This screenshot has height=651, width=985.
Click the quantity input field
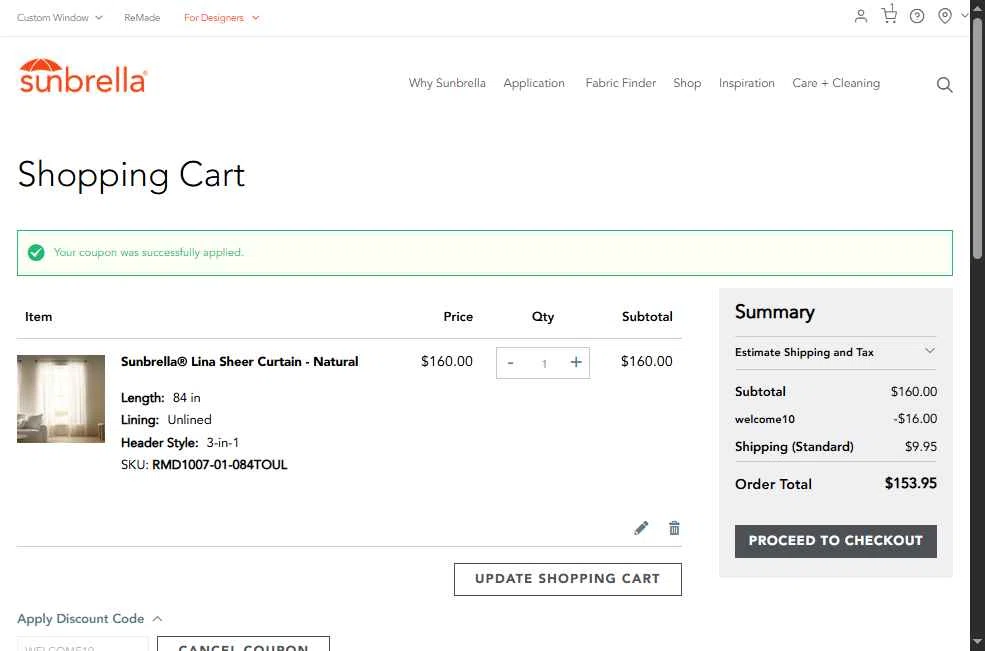(544, 363)
